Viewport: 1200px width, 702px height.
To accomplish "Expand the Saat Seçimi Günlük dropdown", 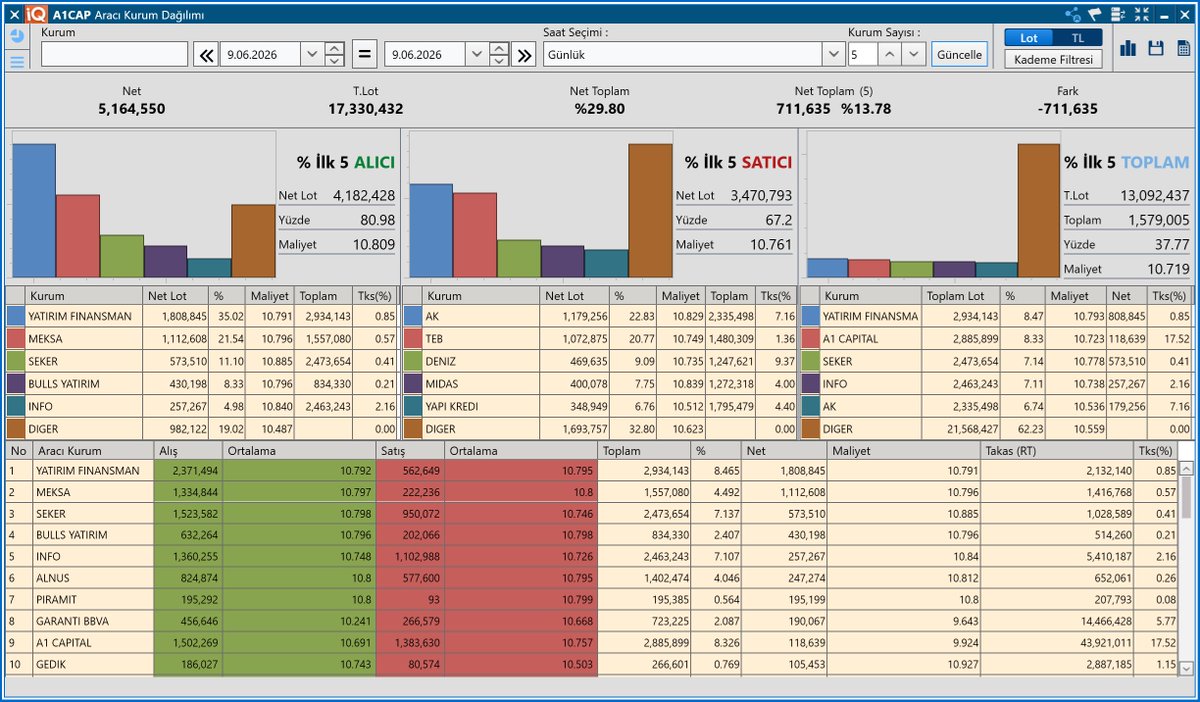I will click(x=833, y=55).
